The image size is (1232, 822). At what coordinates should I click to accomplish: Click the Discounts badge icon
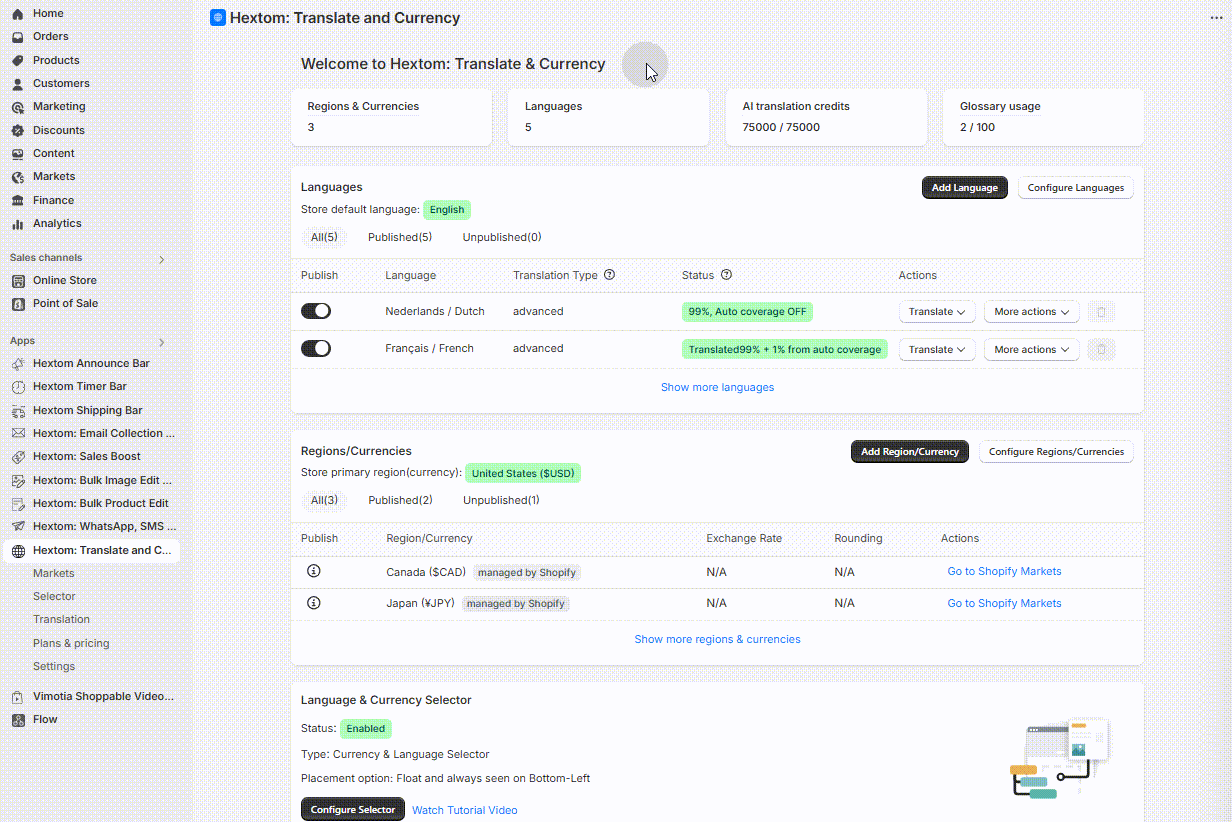(x=17, y=130)
